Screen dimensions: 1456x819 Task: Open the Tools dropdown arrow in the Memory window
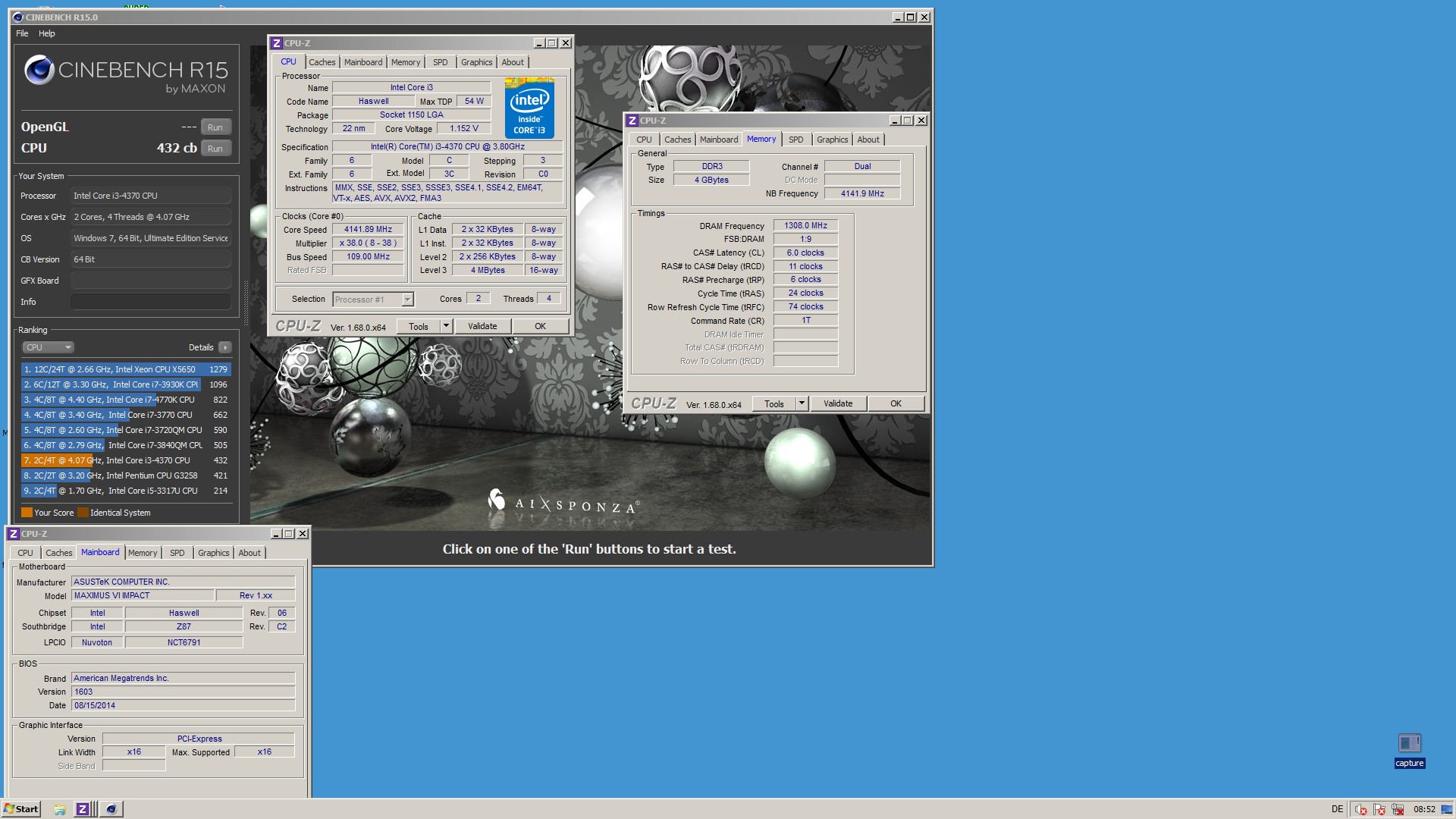(802, 403)
